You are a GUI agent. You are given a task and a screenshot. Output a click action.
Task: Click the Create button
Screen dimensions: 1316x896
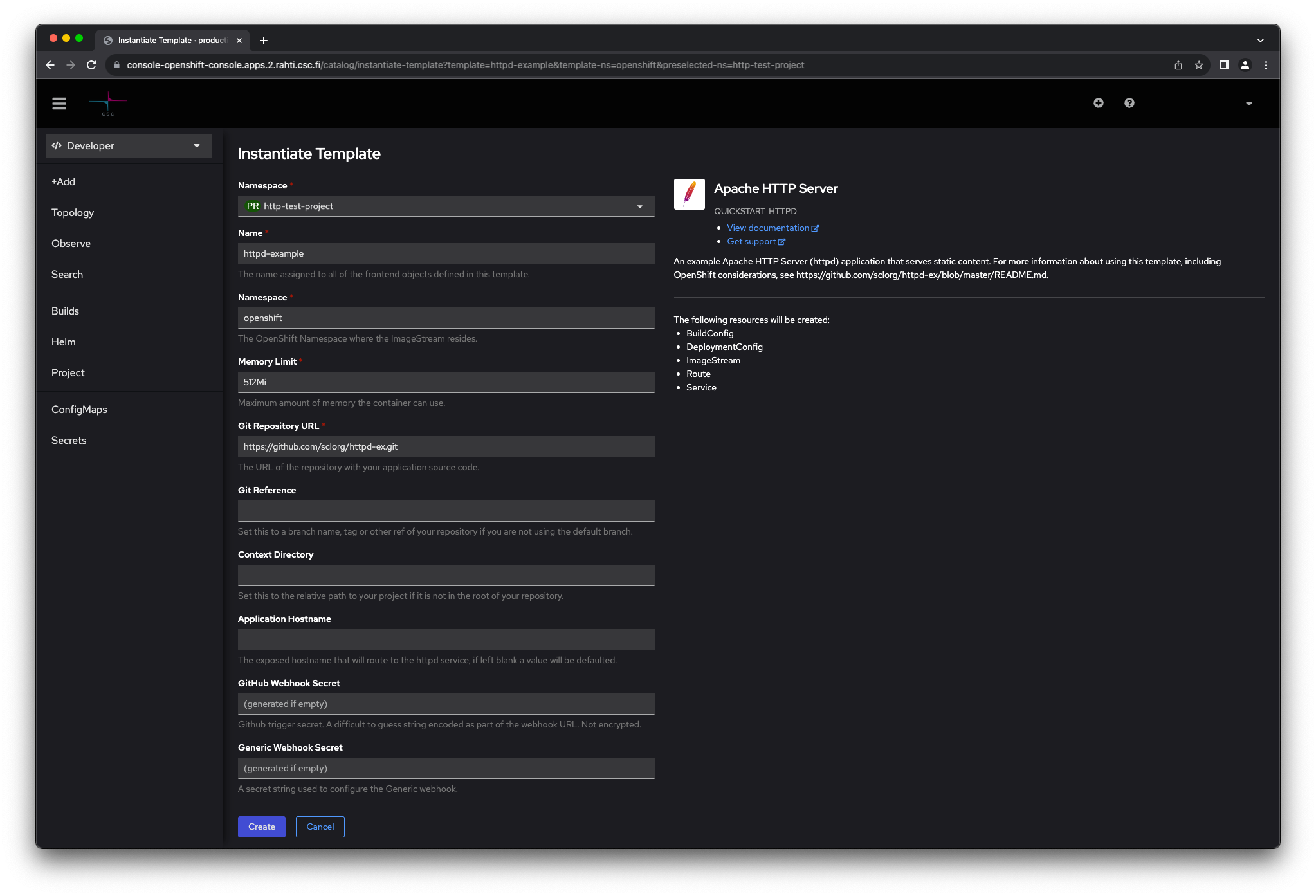(x=262, y=827)
